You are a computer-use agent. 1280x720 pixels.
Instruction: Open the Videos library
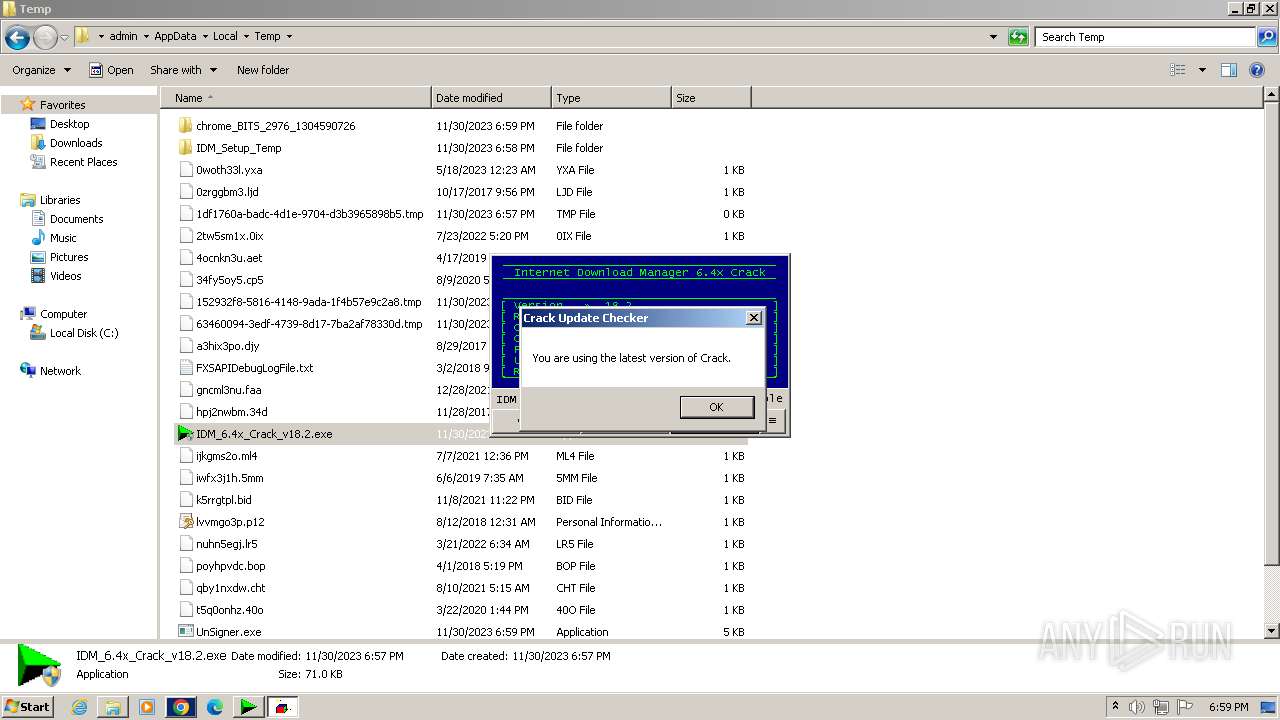pyautogui.click(x=65, y=276)
